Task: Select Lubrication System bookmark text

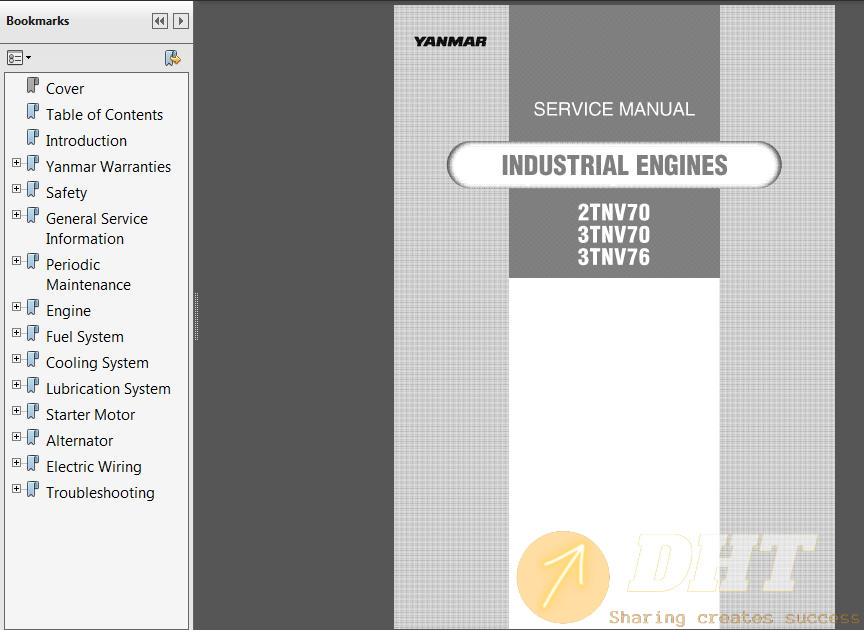Action: pos(109,389)
